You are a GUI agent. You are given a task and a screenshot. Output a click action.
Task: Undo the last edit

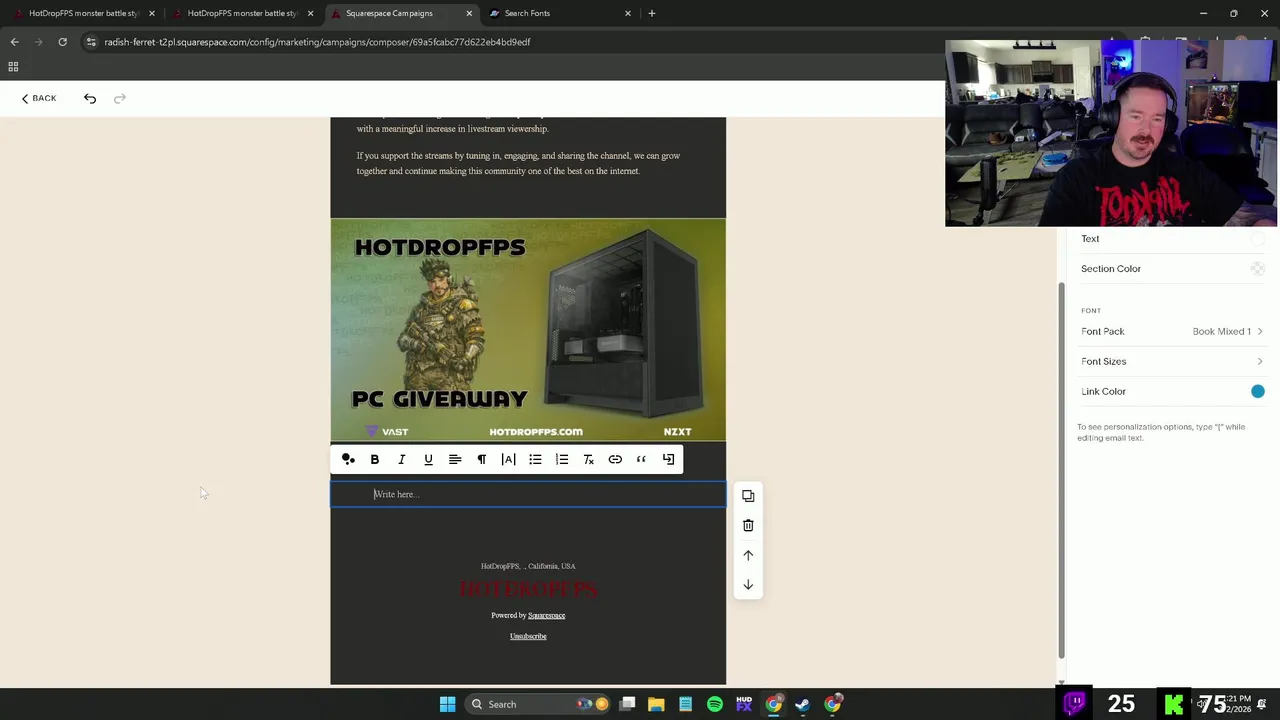pos(90,98)
